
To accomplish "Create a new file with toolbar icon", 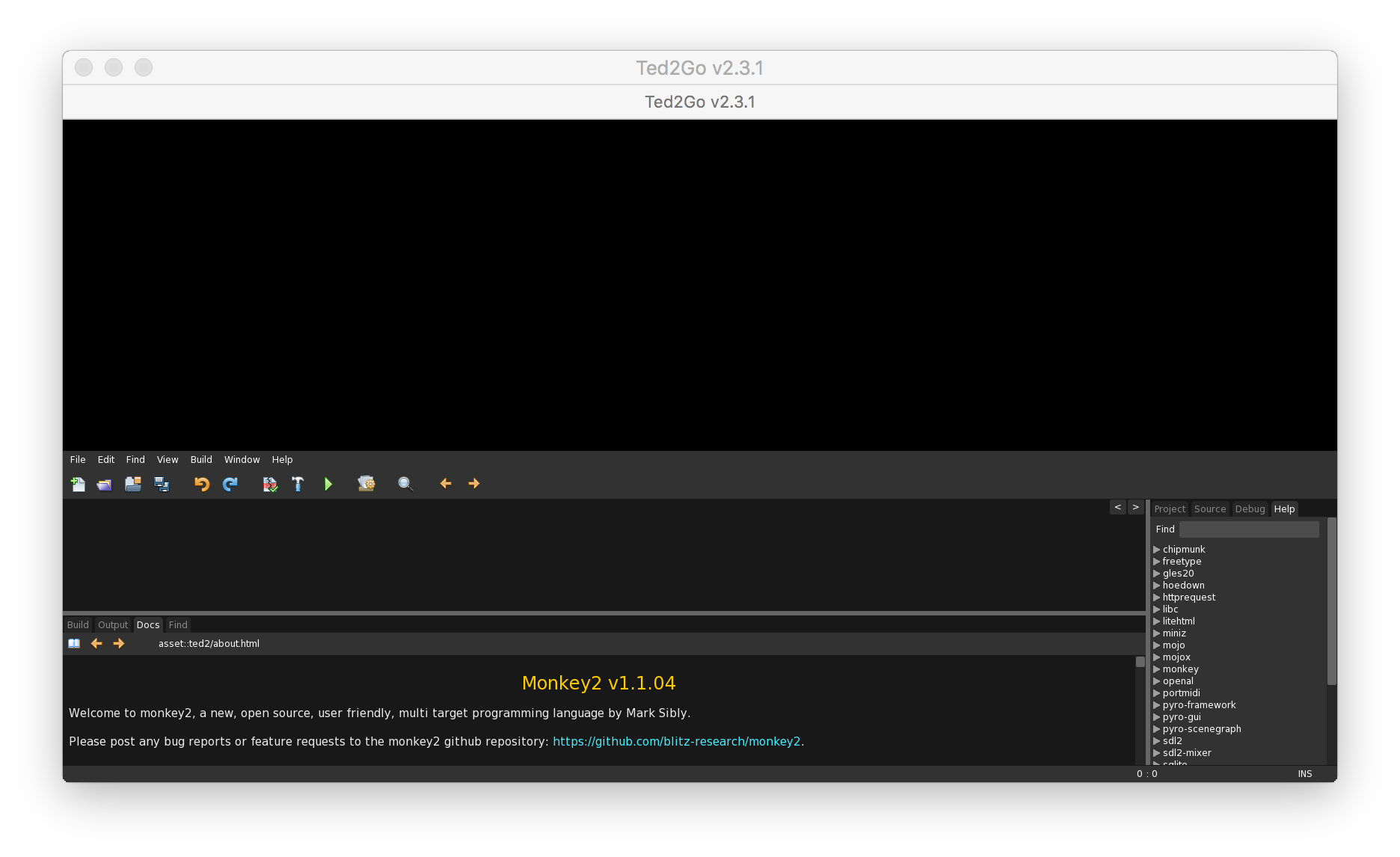I will tap(78, 484).
